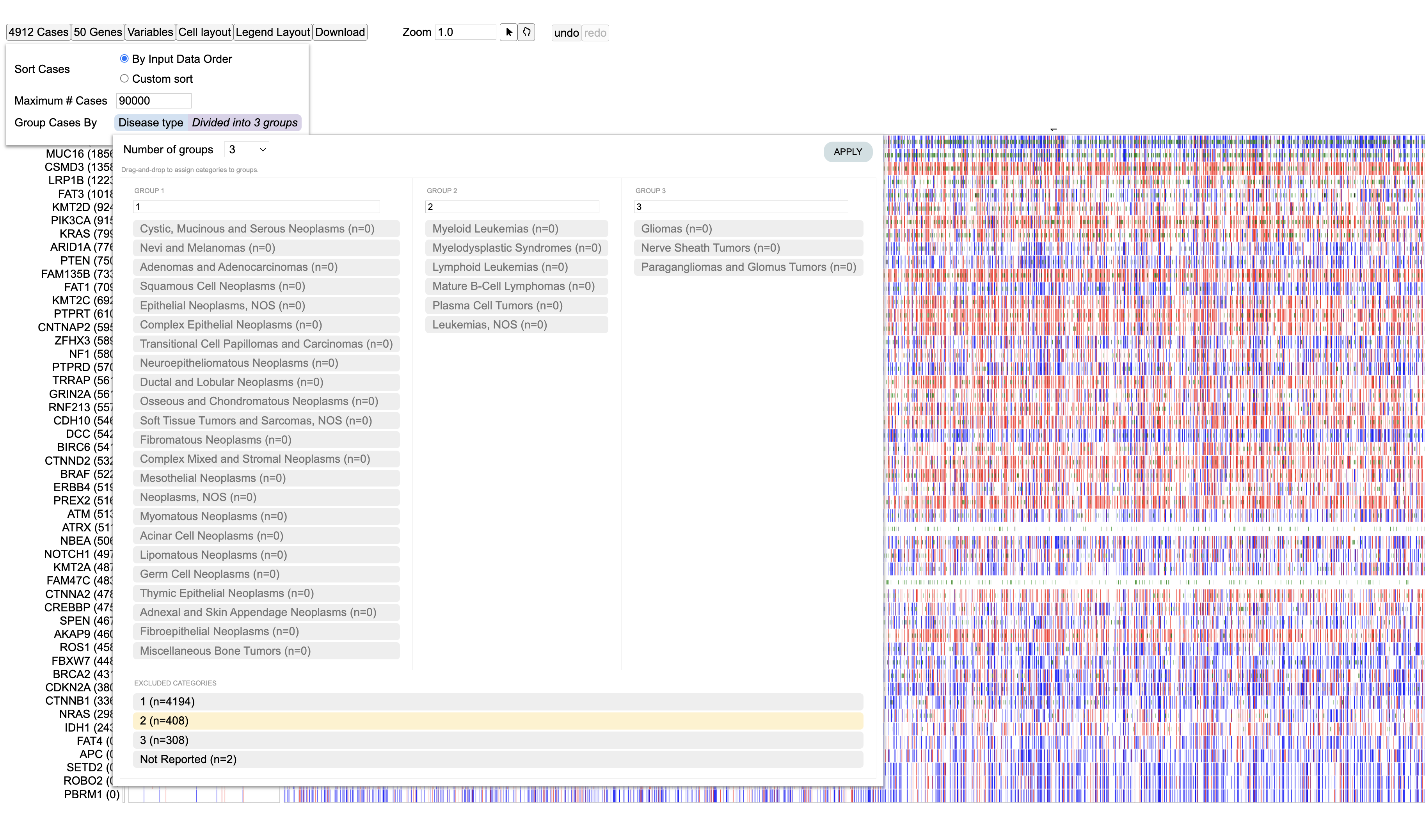Image resolution: width=1425 pixels, height=840 pixels.
Task: Select the arrow pointer tool
Action: 508,32
